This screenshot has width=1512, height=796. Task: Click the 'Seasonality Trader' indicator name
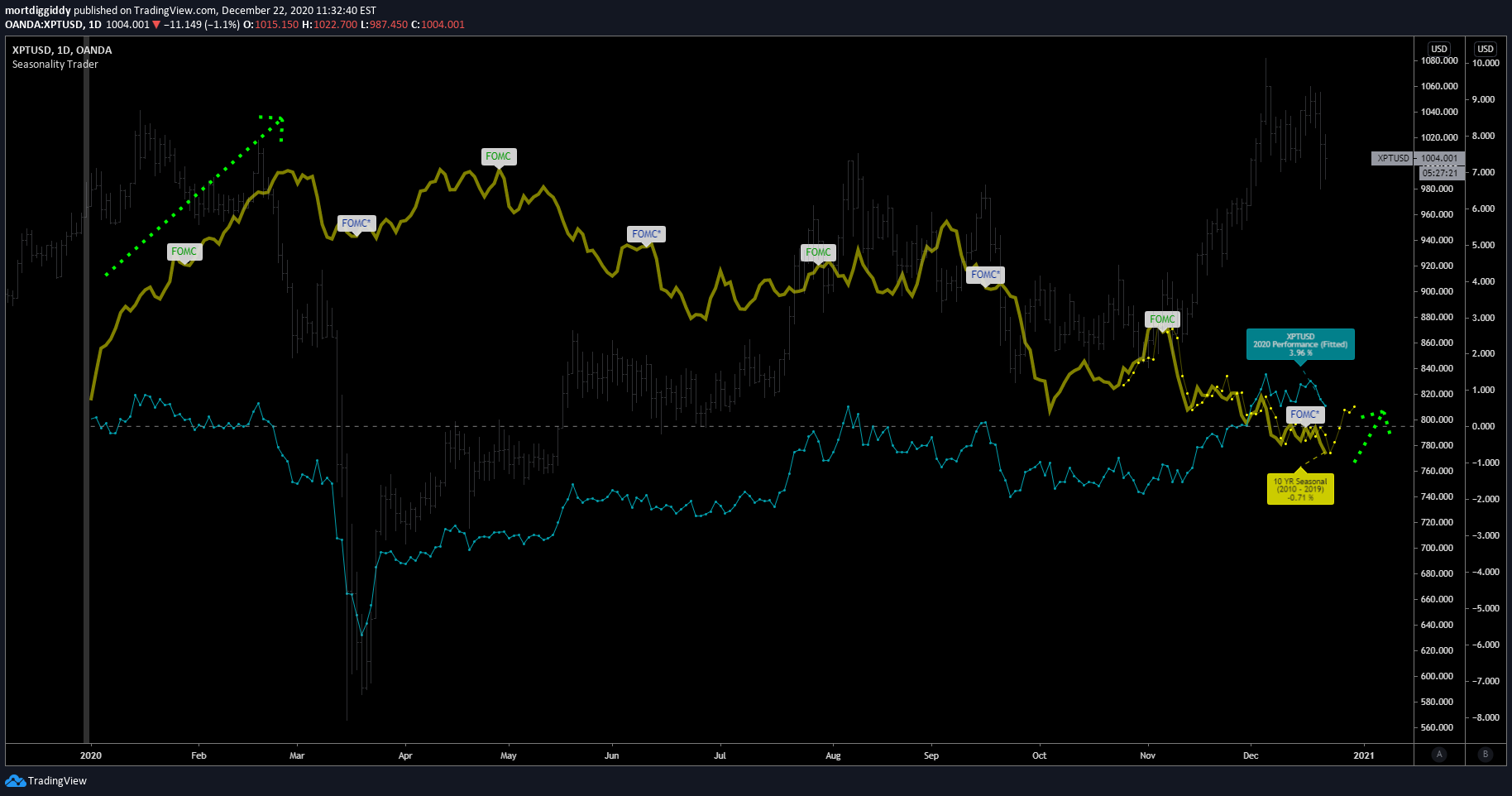(55, 65)
